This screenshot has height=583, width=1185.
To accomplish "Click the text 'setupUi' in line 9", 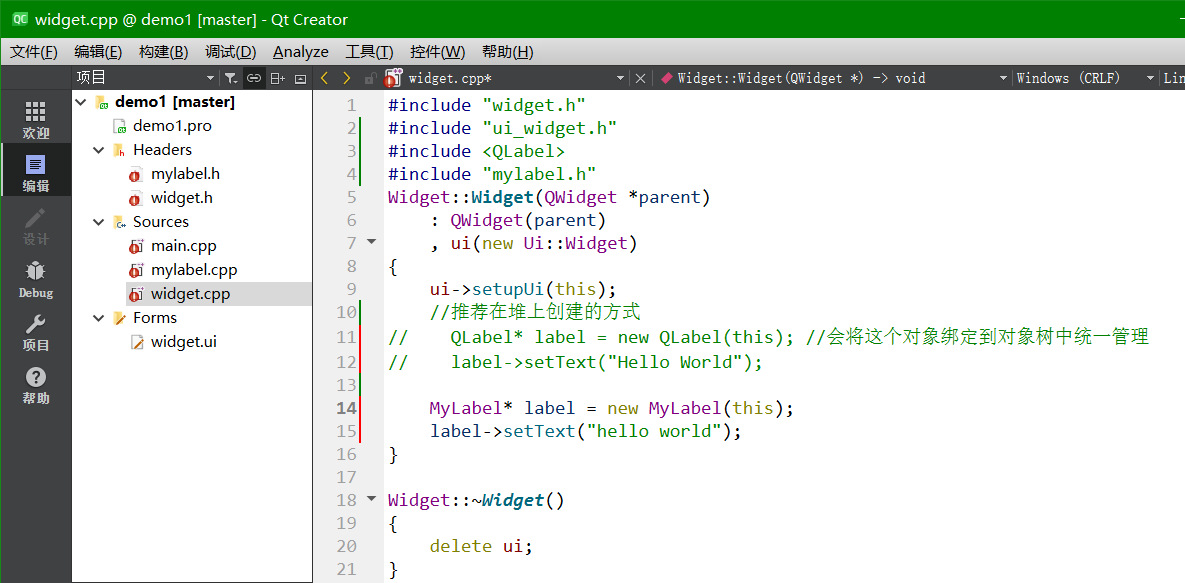I will pyautogui.click(x=509, y=289).
